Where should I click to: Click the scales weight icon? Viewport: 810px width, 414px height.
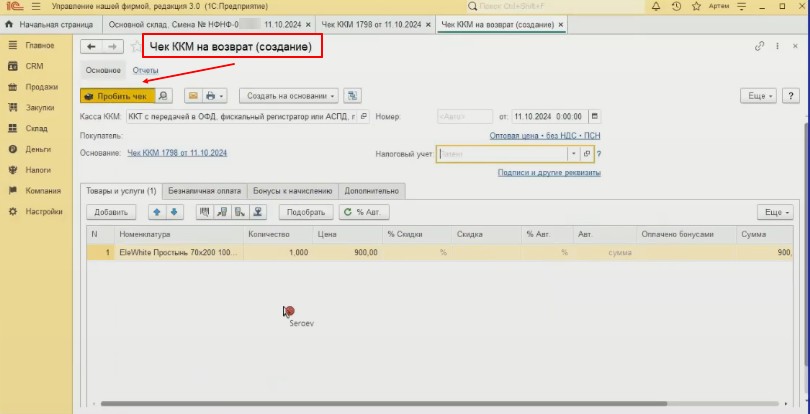click(258, 212)
